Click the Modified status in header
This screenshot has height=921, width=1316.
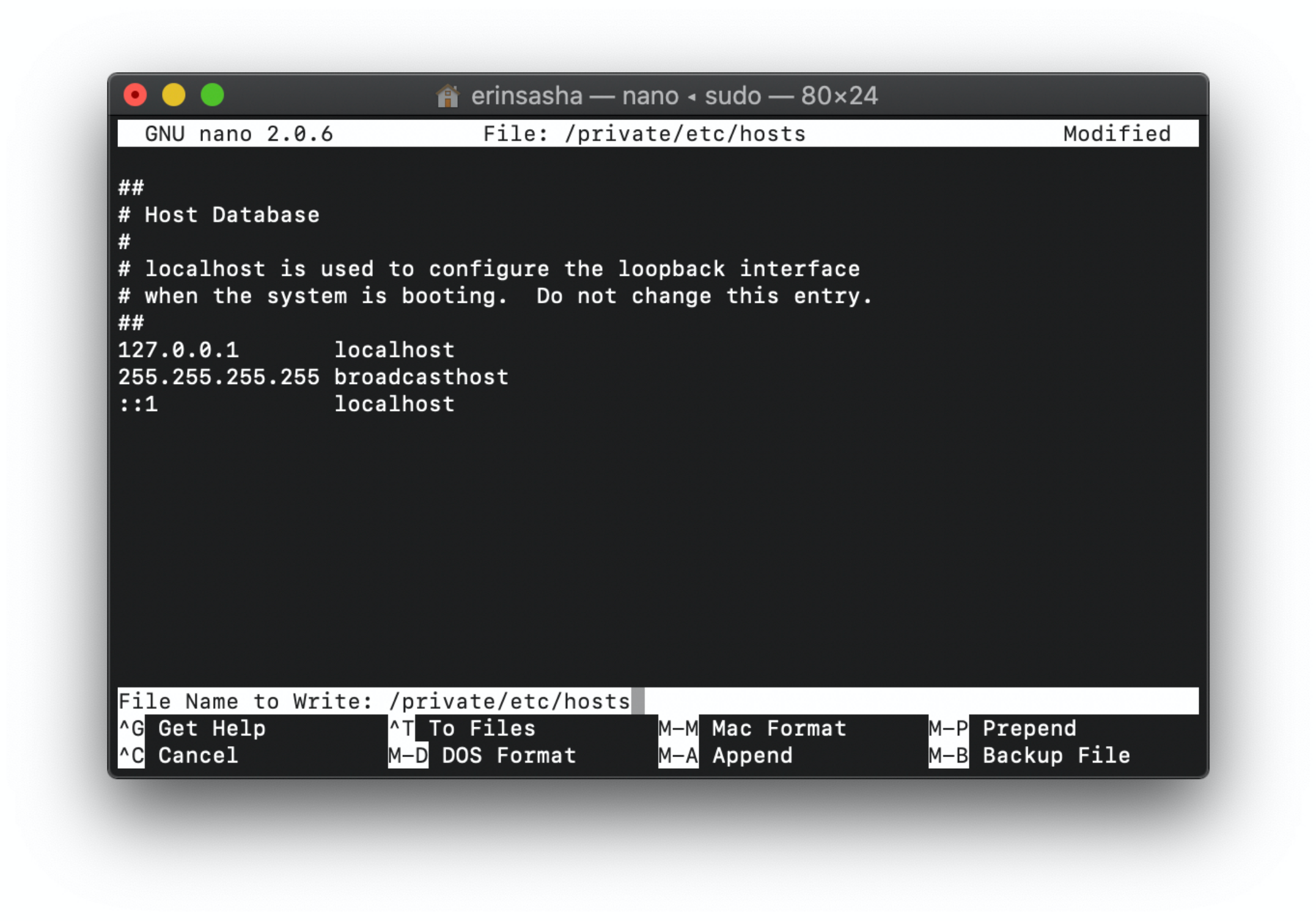(x=1117, y=133)
